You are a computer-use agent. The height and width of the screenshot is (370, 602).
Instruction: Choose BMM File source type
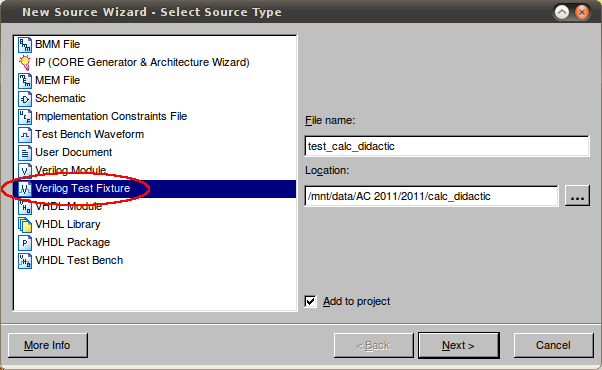pyautogui.click(x=58, y=45)
